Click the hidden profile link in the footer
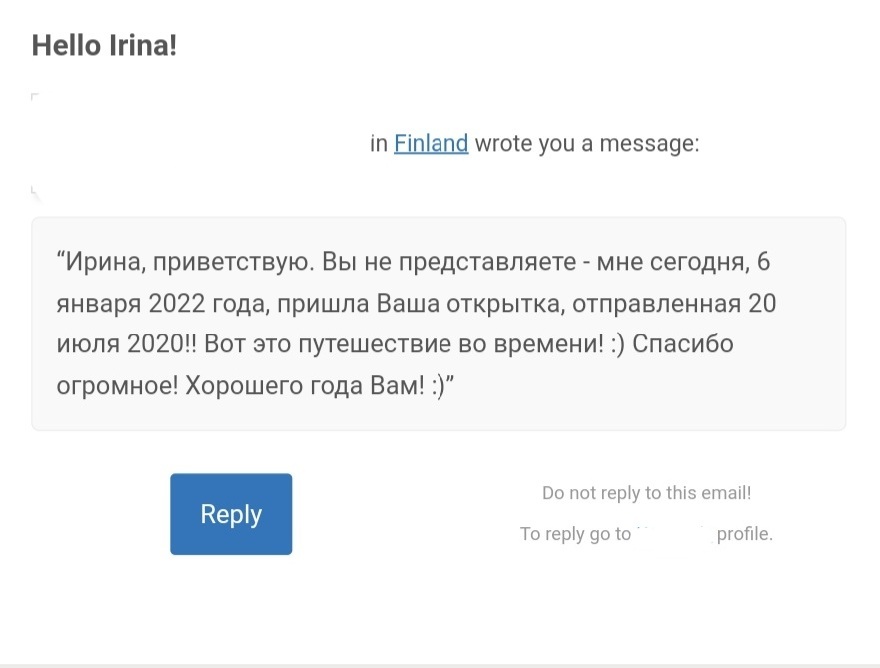This screenshot has height=668, width=880. [x=674, y=533]
